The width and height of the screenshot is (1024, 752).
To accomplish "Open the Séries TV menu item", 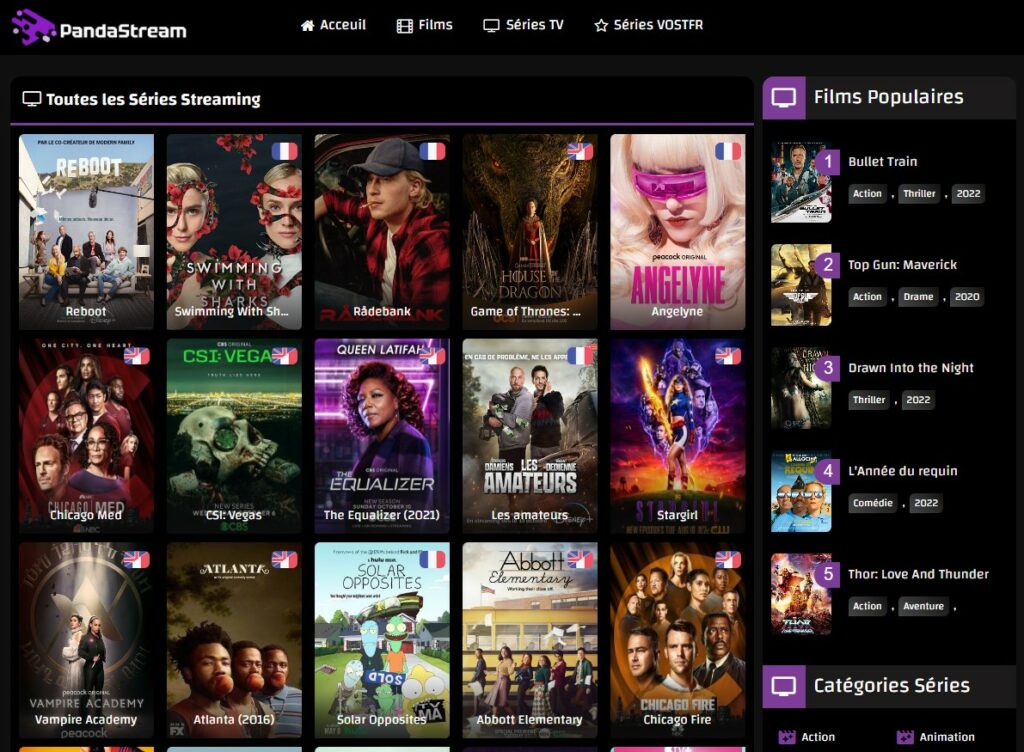I will (523, 25).
